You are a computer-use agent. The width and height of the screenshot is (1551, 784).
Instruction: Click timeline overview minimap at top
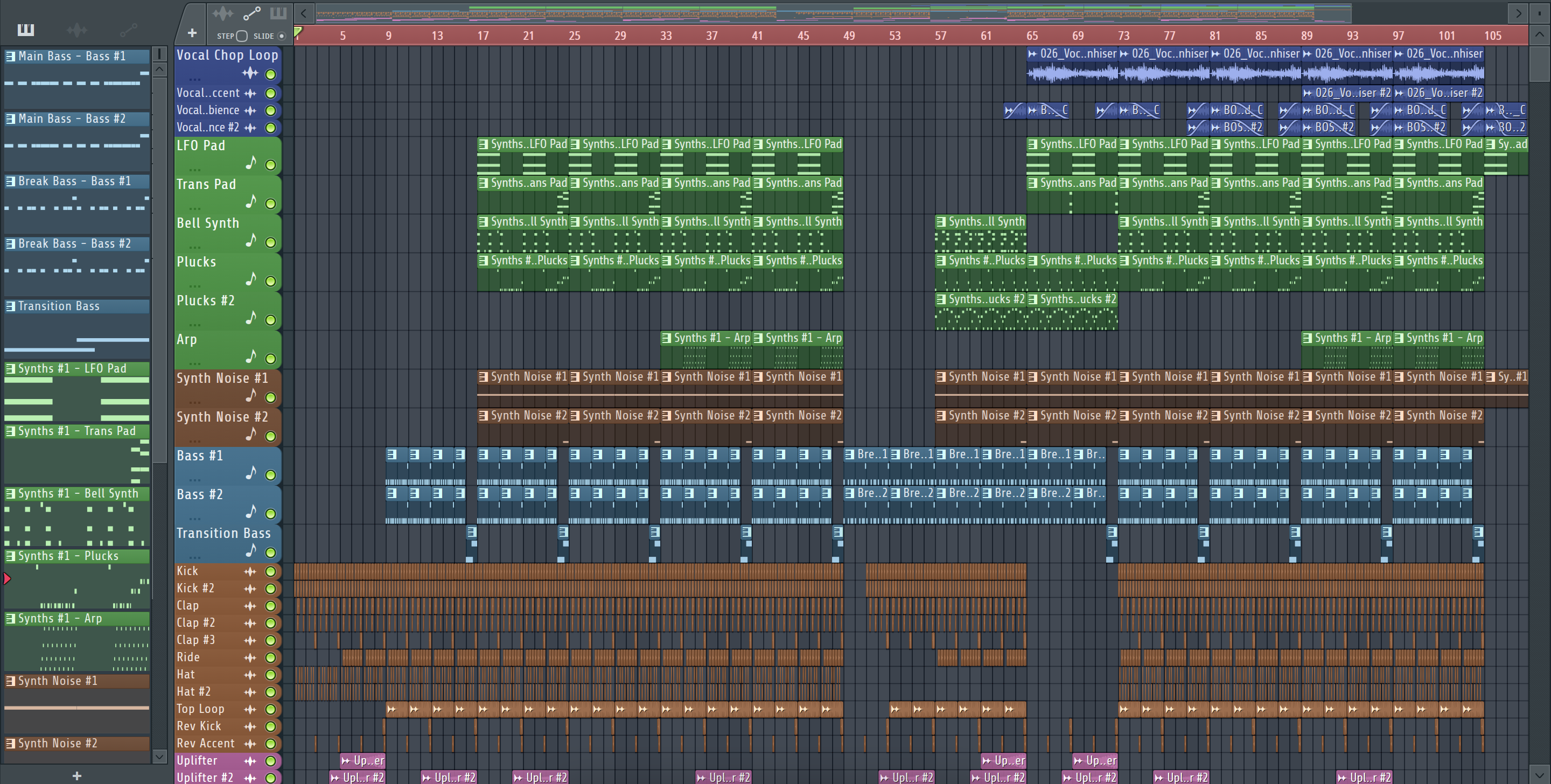click(833, 13)
